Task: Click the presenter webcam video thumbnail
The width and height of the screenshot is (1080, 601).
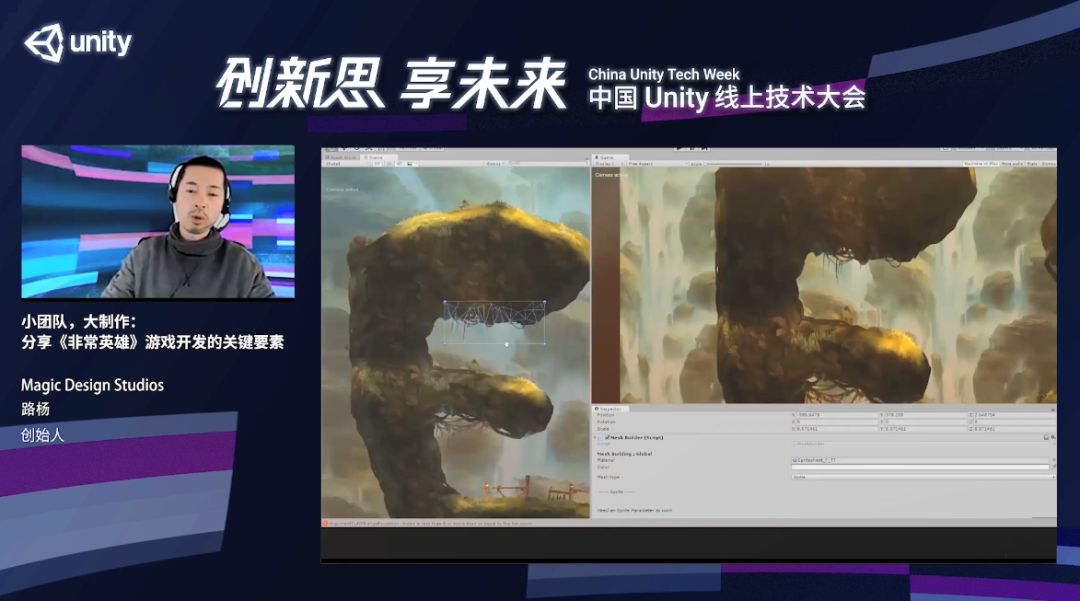Action: 158,222
